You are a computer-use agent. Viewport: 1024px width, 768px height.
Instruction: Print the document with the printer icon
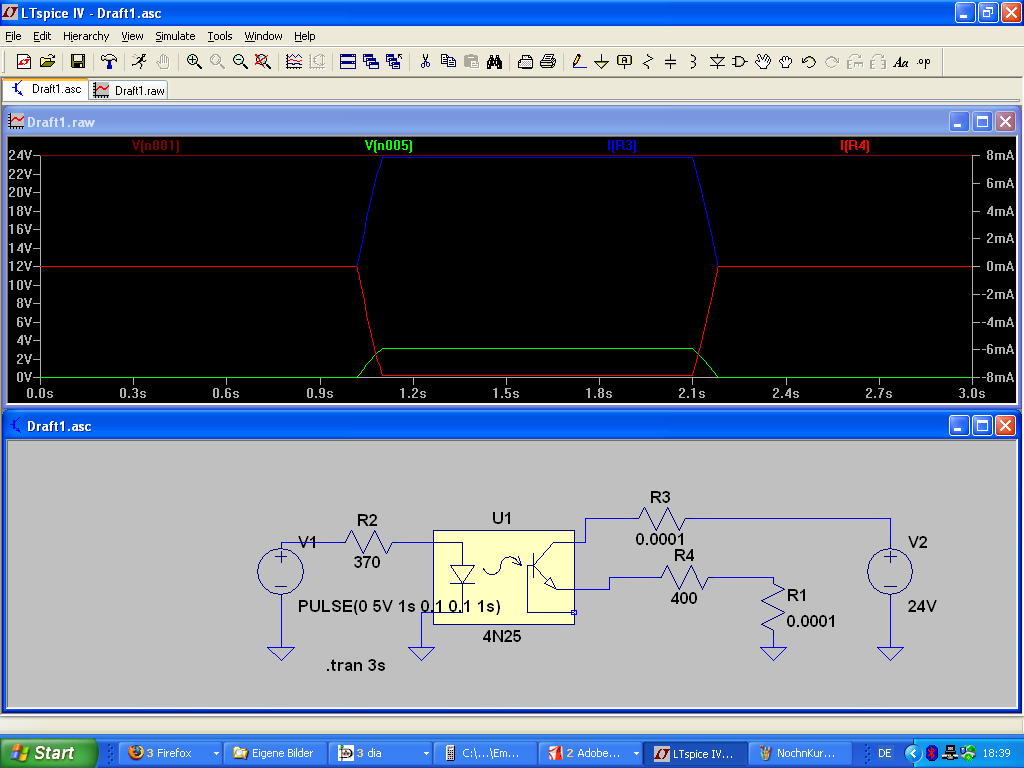pyautogui.click(x=549, y=61)
